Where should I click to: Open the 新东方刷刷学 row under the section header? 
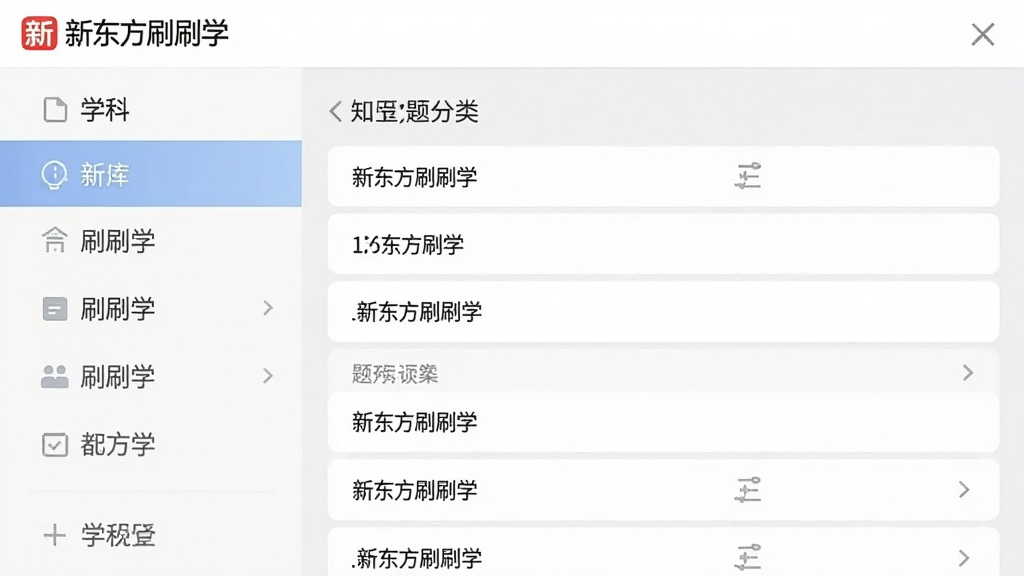[x=664, y=422]
